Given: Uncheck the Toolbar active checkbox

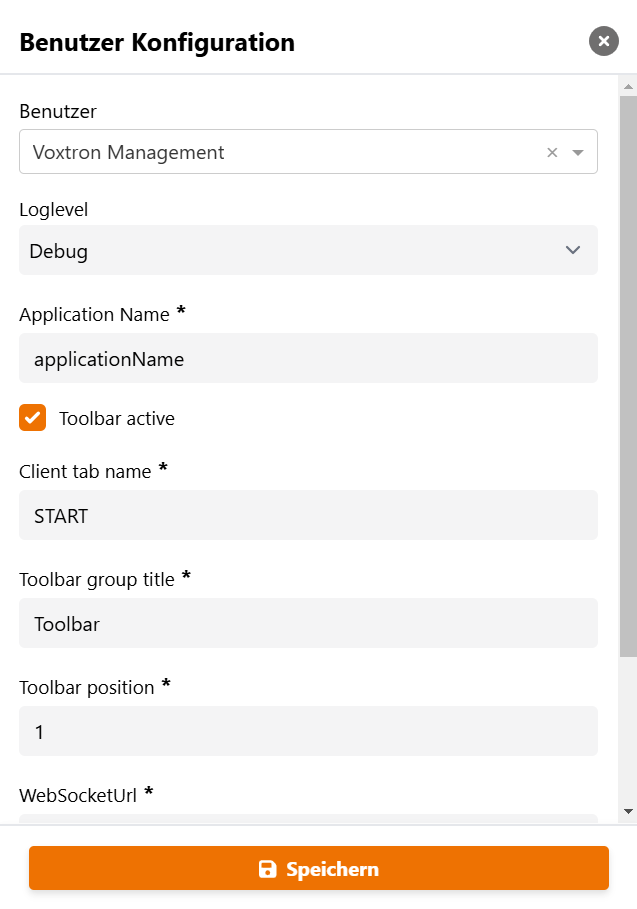Looking at the screenshot, I should pos(33,418).
